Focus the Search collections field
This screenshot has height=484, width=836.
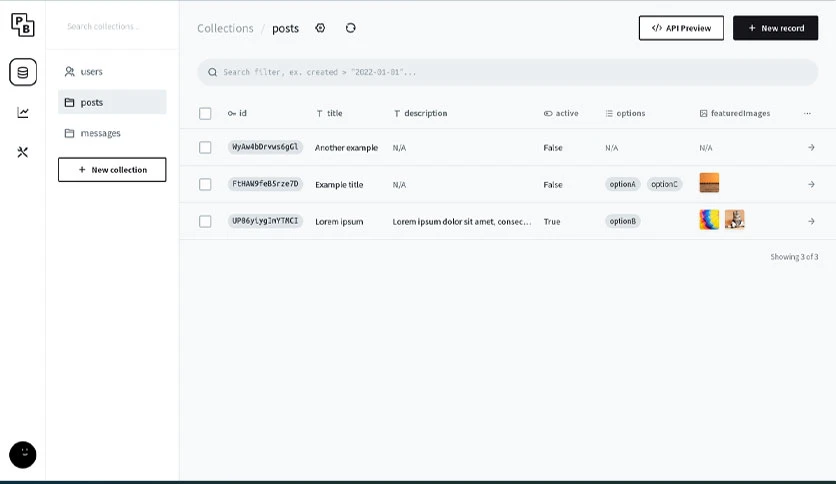[x=112, y=26]
